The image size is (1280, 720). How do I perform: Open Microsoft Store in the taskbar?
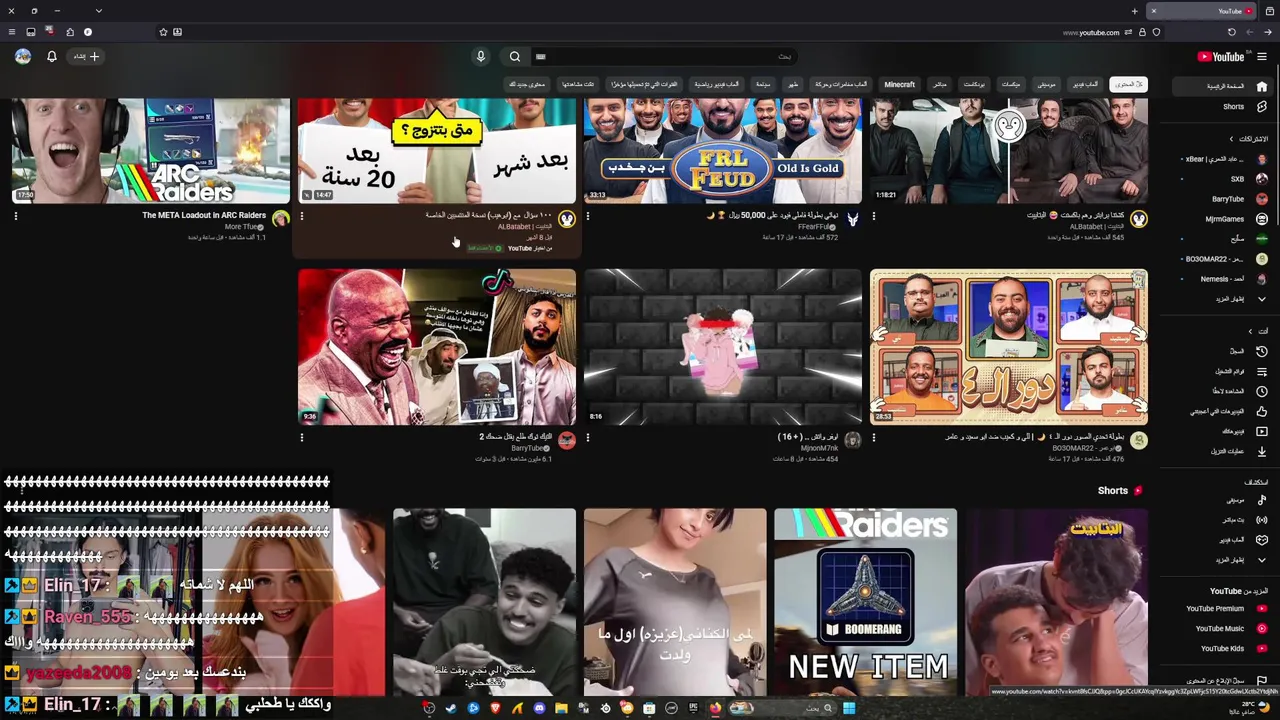point(649,708)
